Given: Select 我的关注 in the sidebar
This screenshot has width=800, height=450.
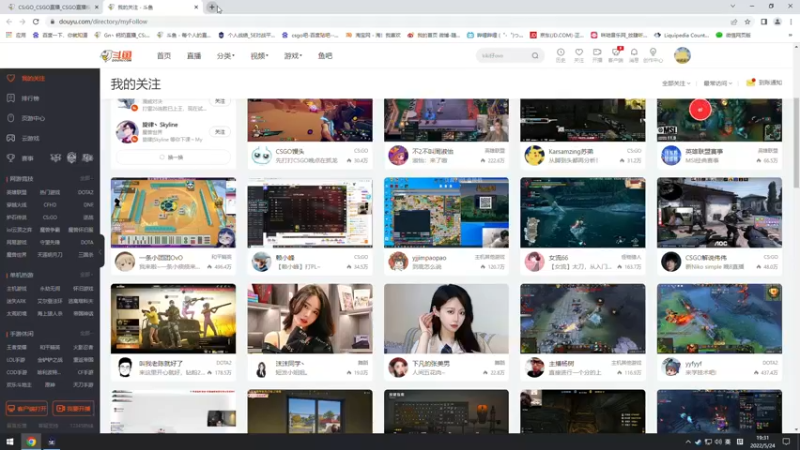Looking at the screenshot, I should (33, 79).
